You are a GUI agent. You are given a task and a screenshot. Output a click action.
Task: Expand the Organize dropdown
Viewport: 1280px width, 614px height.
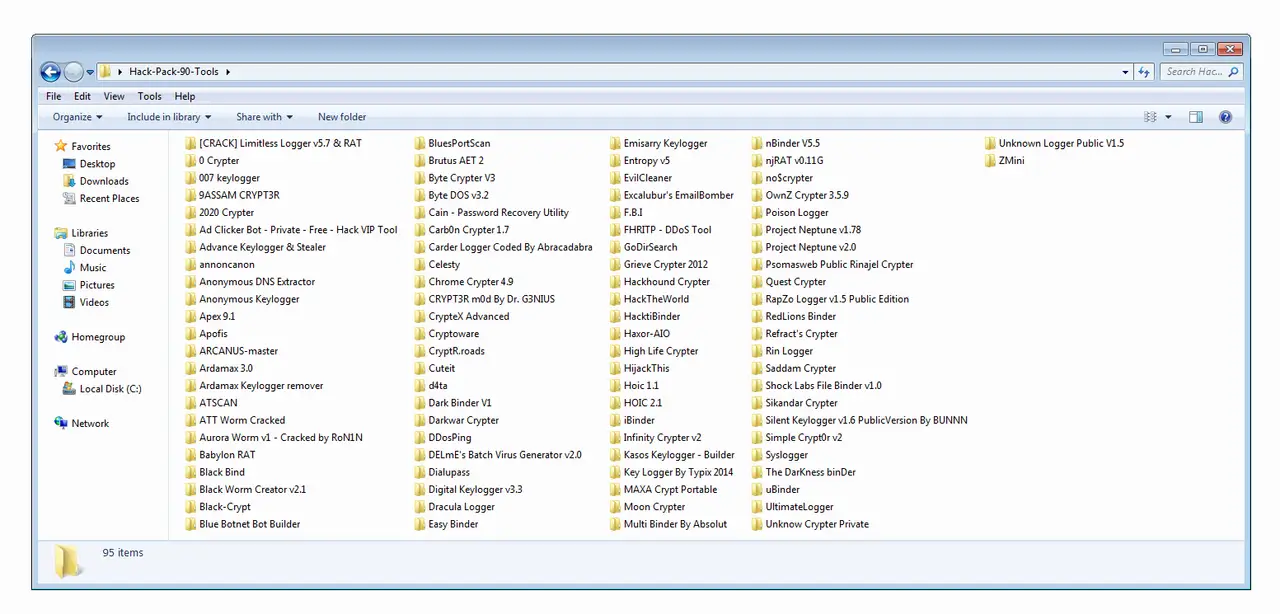[x=76, y=117]
